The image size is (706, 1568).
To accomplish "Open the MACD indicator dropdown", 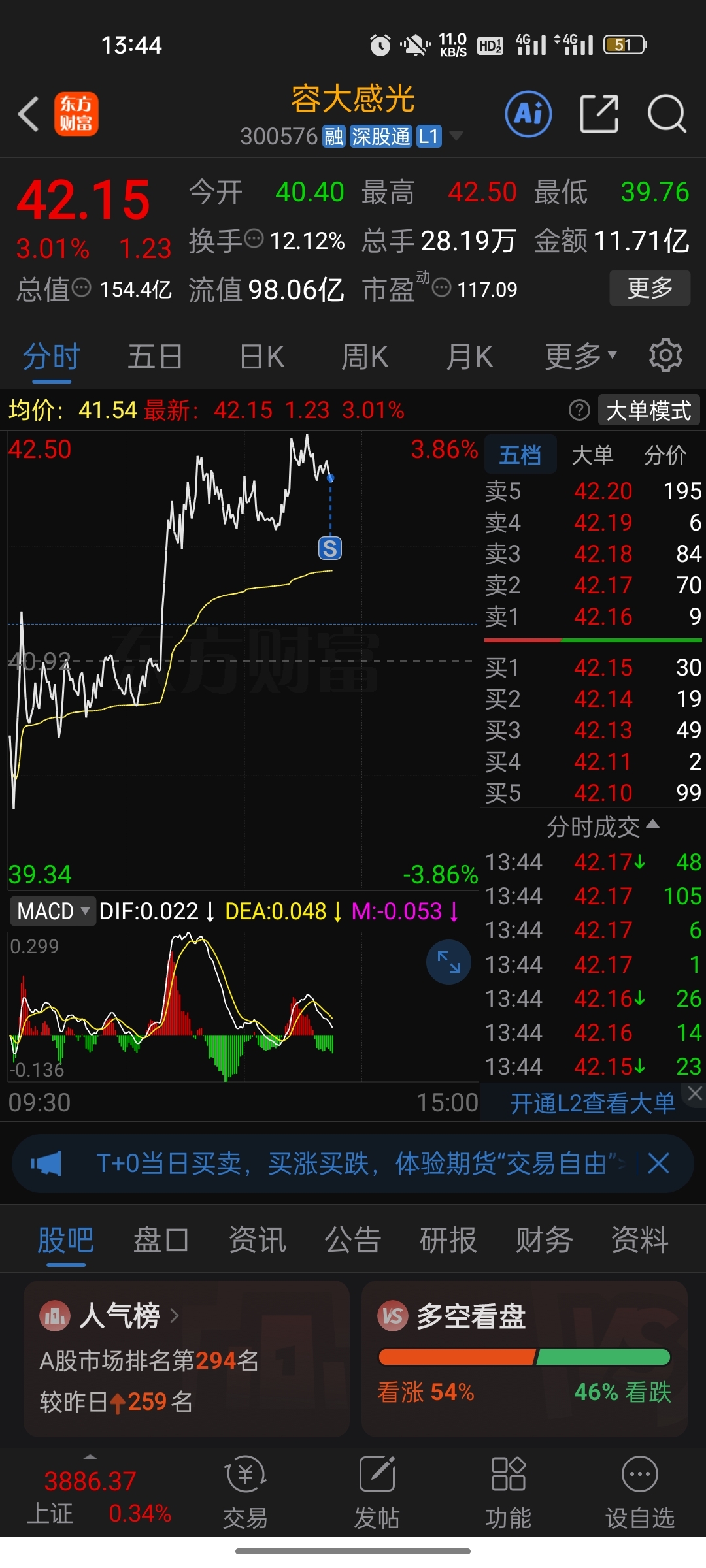I will [x=54, y=911].
